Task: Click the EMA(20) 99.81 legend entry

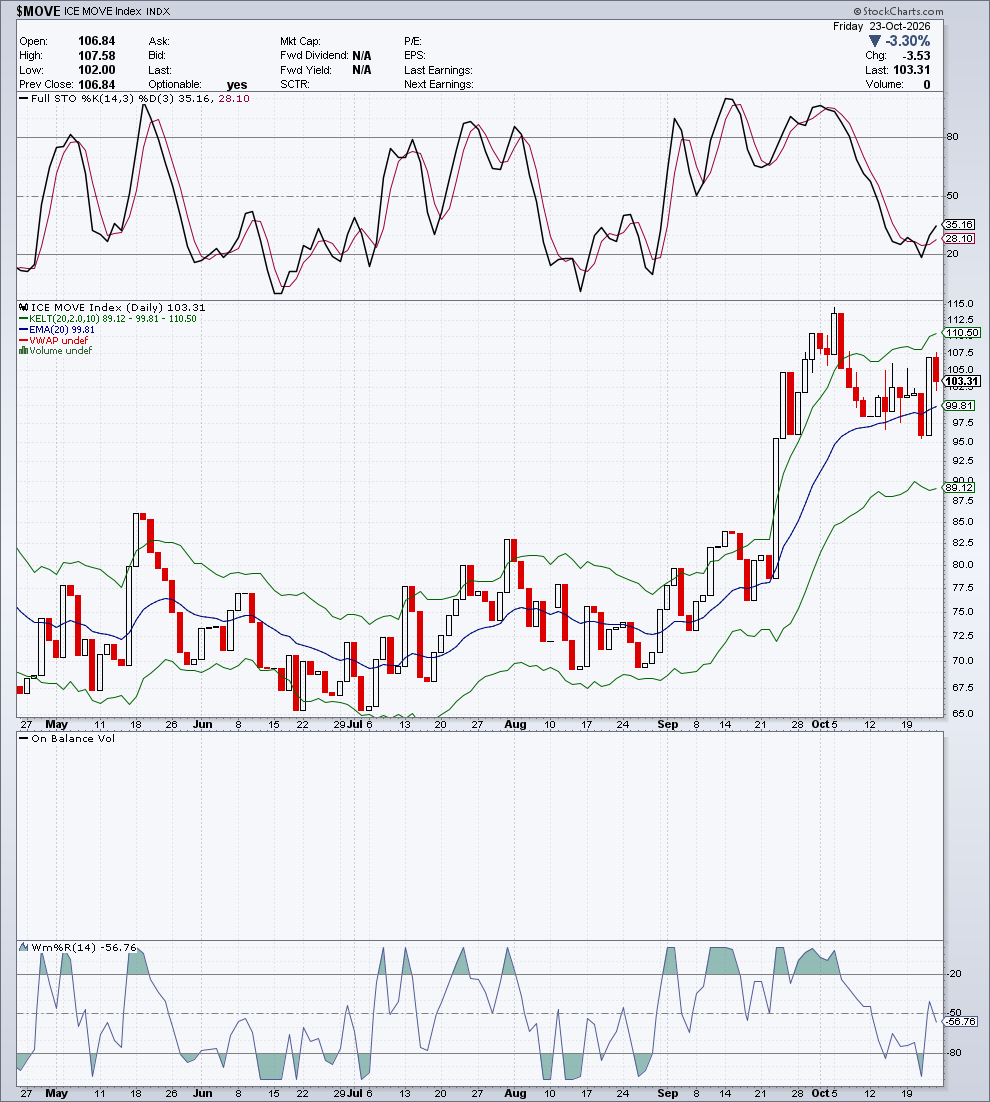Action: click(x=57, y=329)
